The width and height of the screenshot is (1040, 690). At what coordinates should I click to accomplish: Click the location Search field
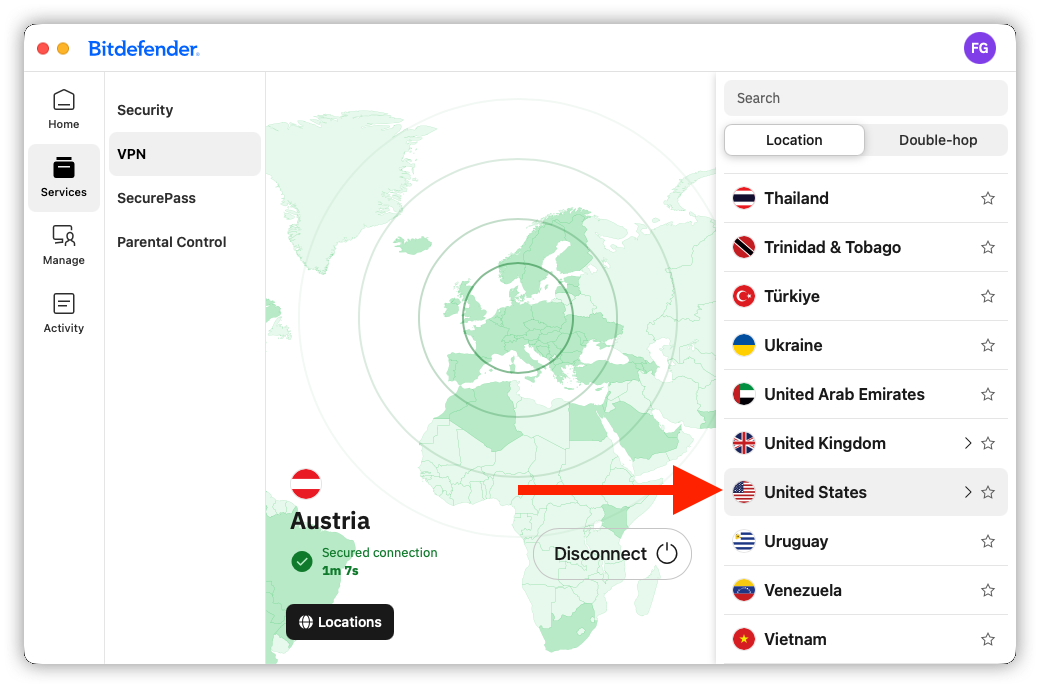pos(866,98)
